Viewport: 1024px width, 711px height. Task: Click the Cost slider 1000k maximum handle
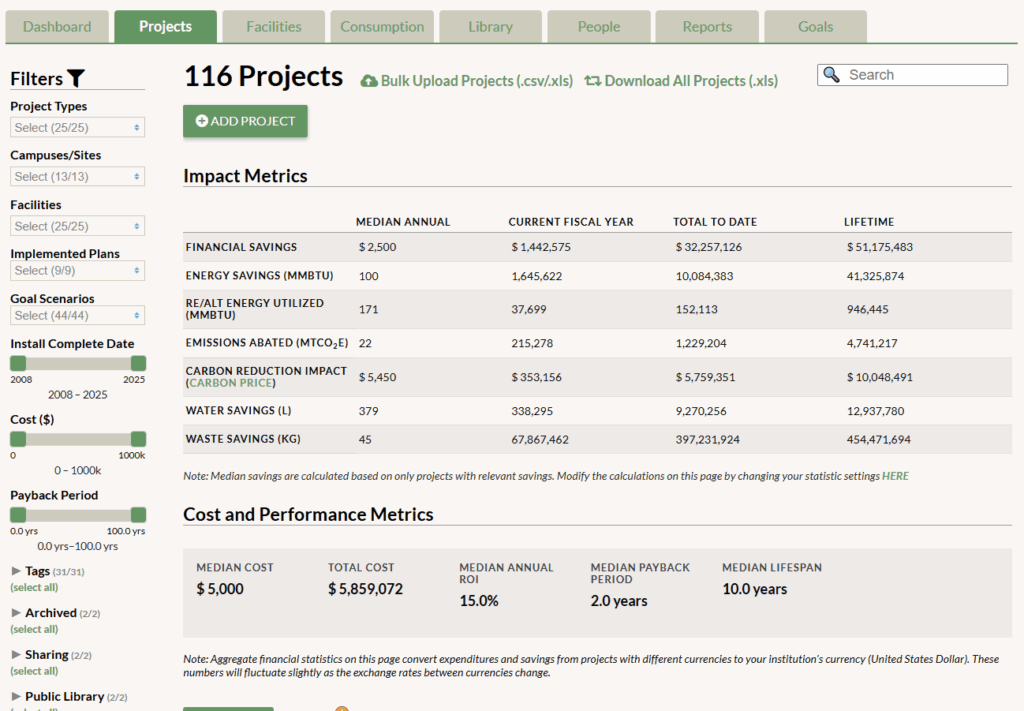138,439
